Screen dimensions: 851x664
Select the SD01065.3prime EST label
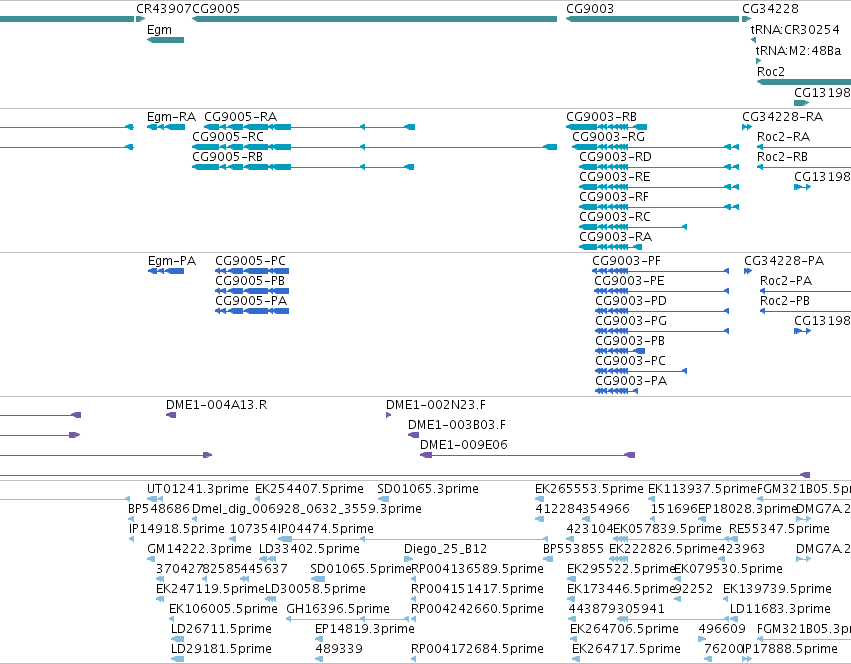[x=428, y=489]
